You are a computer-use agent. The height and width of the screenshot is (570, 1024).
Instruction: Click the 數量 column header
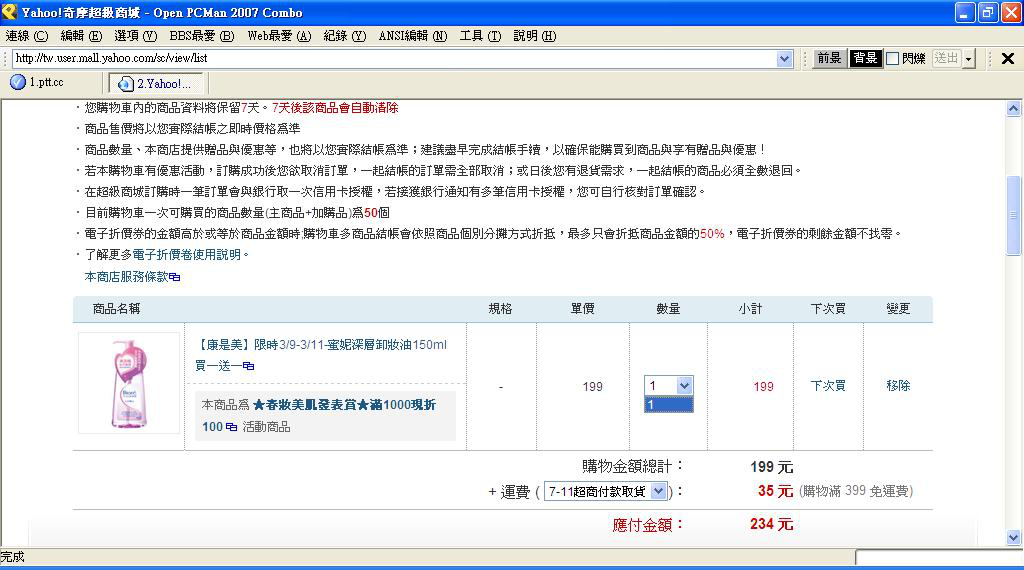tap(668, 309)
